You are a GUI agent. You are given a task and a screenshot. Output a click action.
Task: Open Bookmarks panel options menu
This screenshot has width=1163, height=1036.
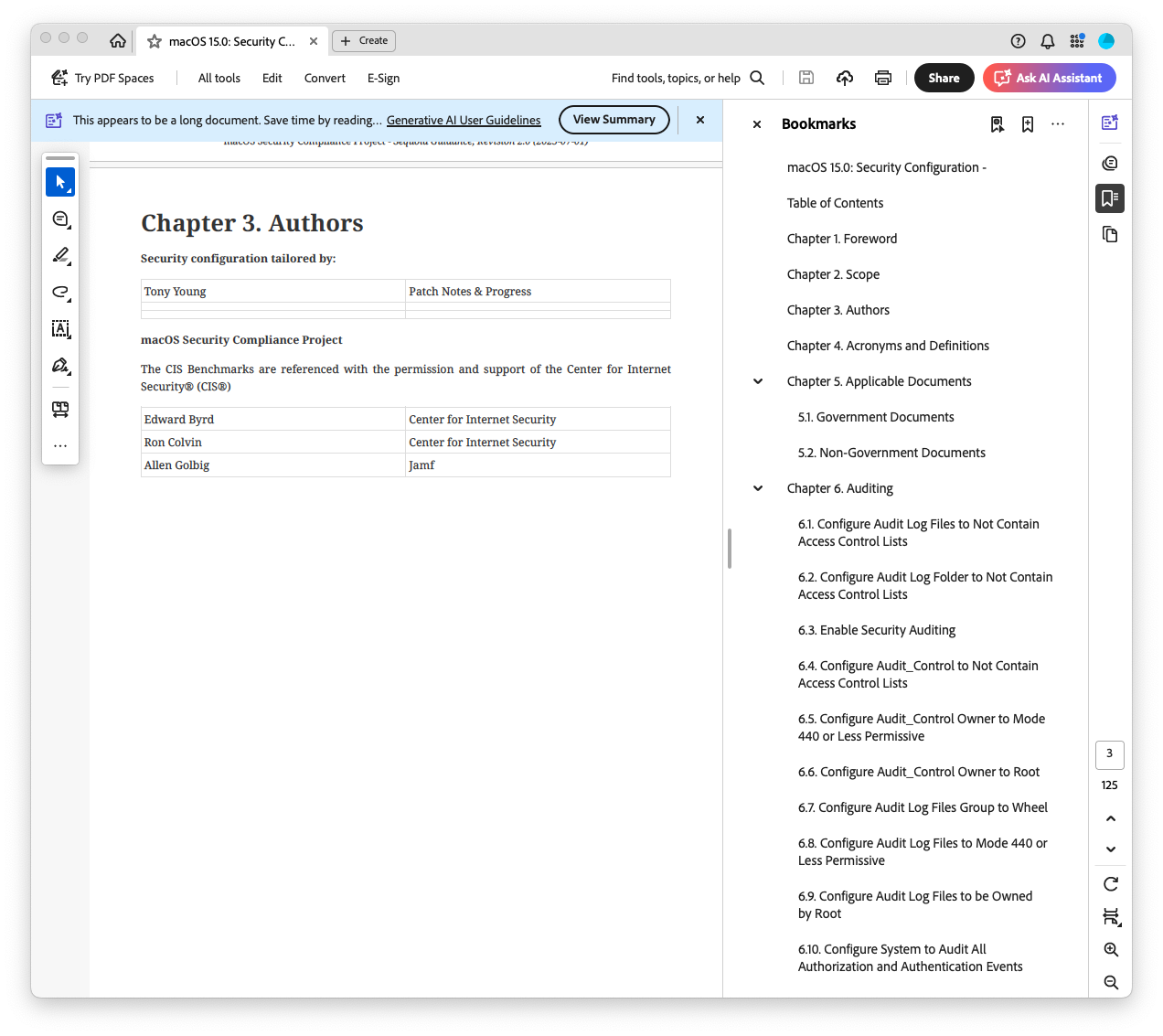[x=1058, y=124]
